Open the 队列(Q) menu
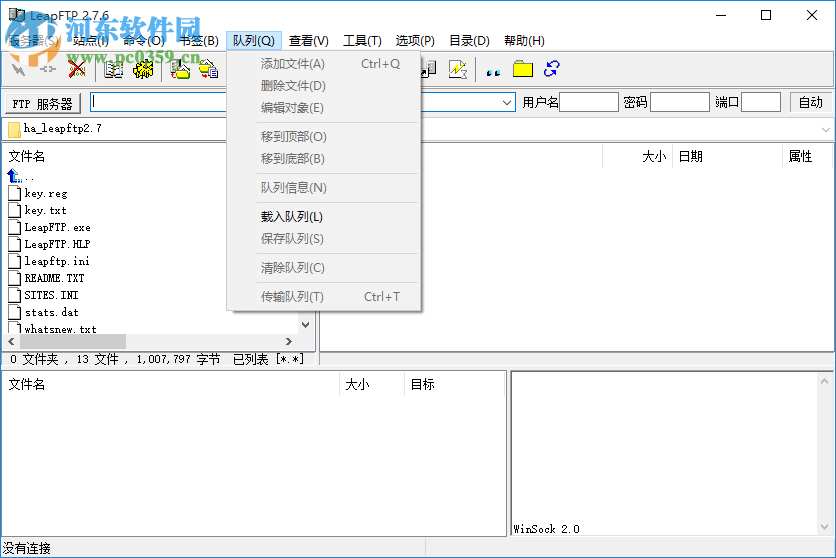The image size is (836, 558). point(253,41)
